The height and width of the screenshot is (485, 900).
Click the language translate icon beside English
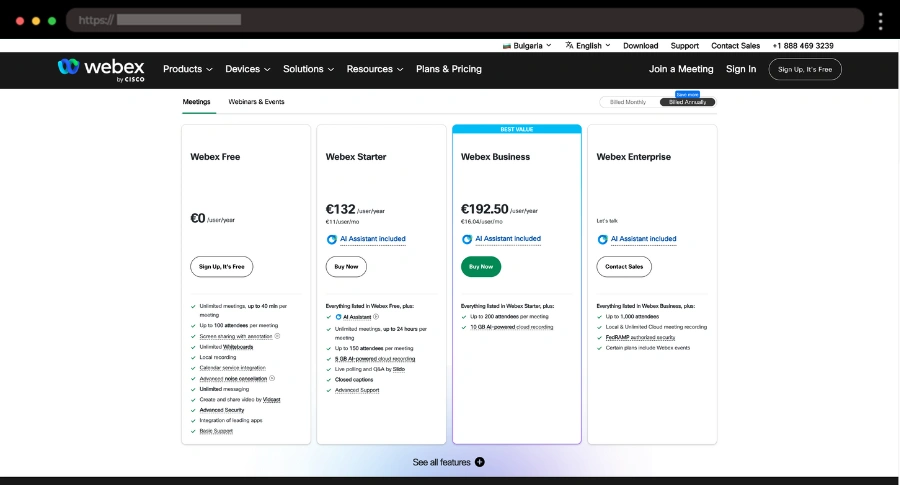tap(569, 45)
